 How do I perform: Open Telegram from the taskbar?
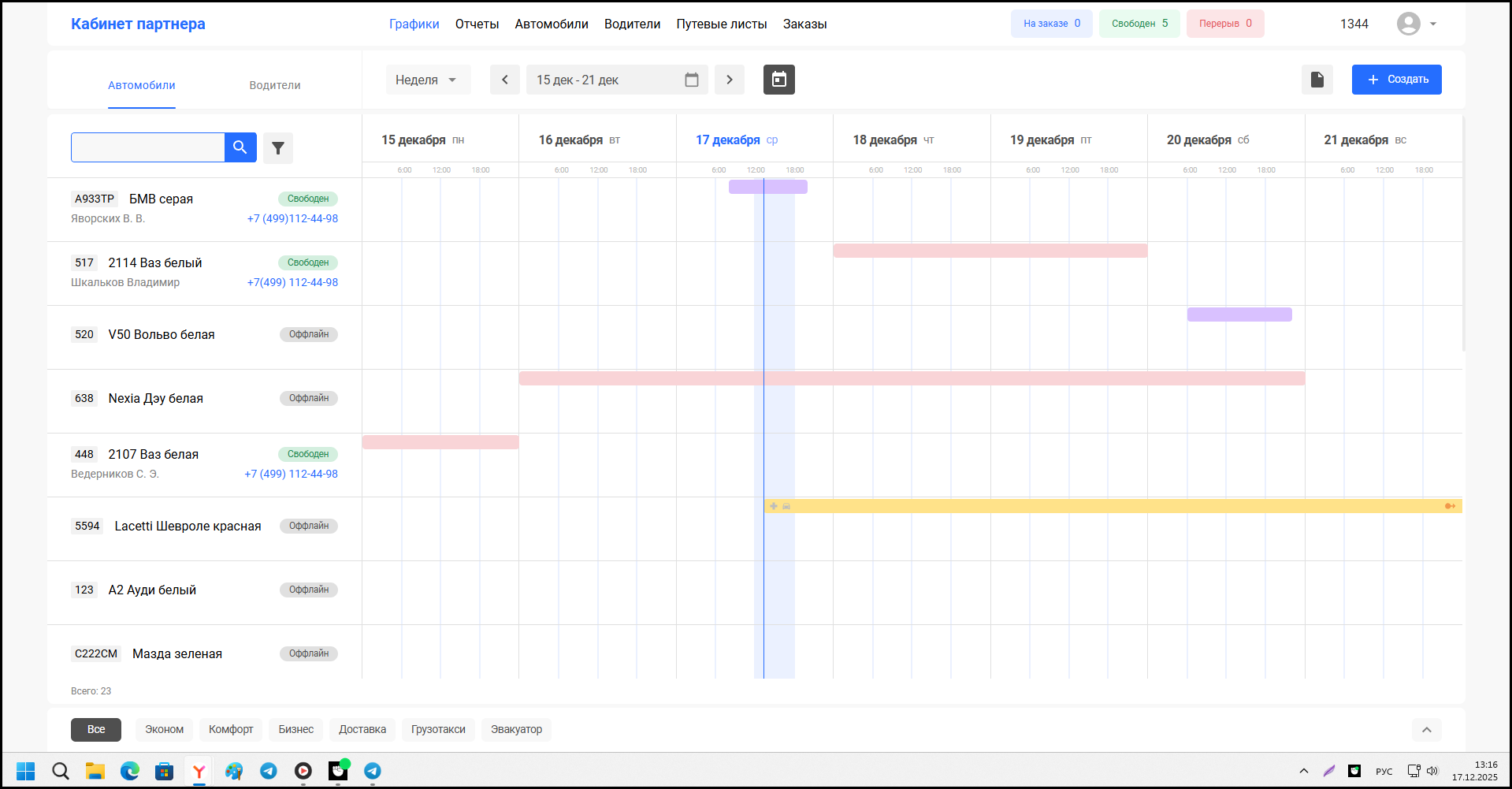(269, 771)
